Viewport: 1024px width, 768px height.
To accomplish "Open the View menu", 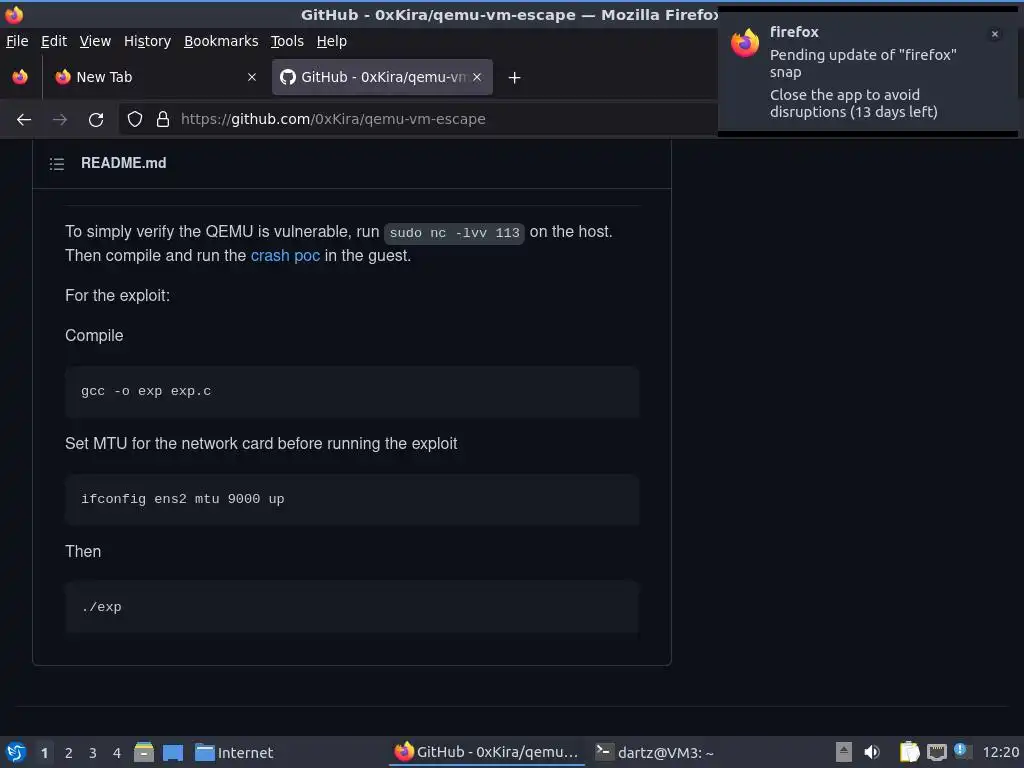I will [95, 41].
